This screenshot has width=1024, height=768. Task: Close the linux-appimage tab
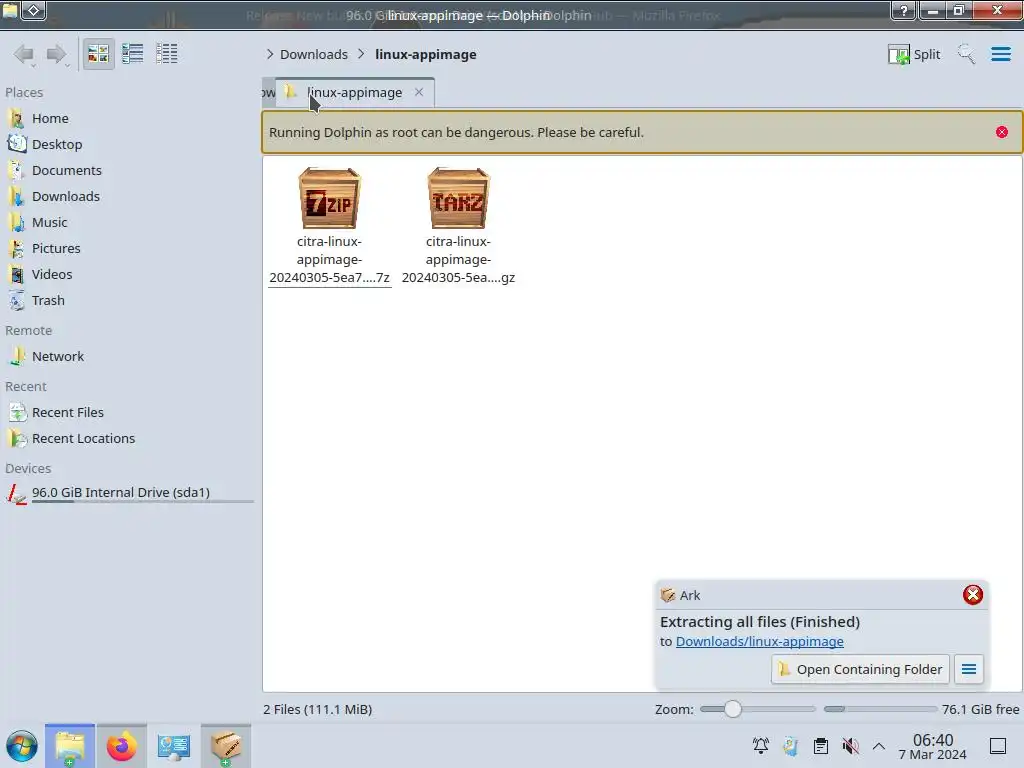[x=419, y=93]
